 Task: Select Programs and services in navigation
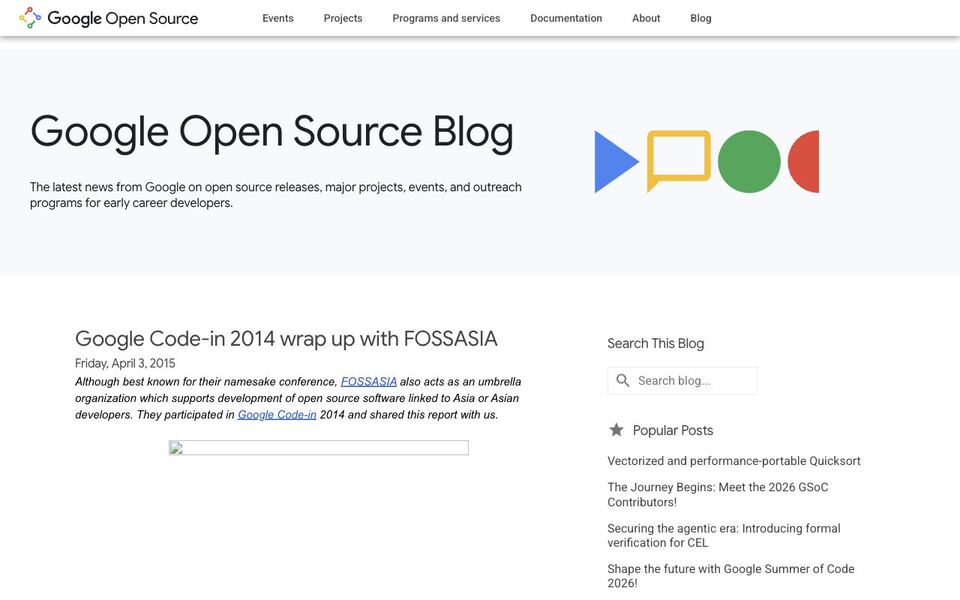[x=446, y=18]
